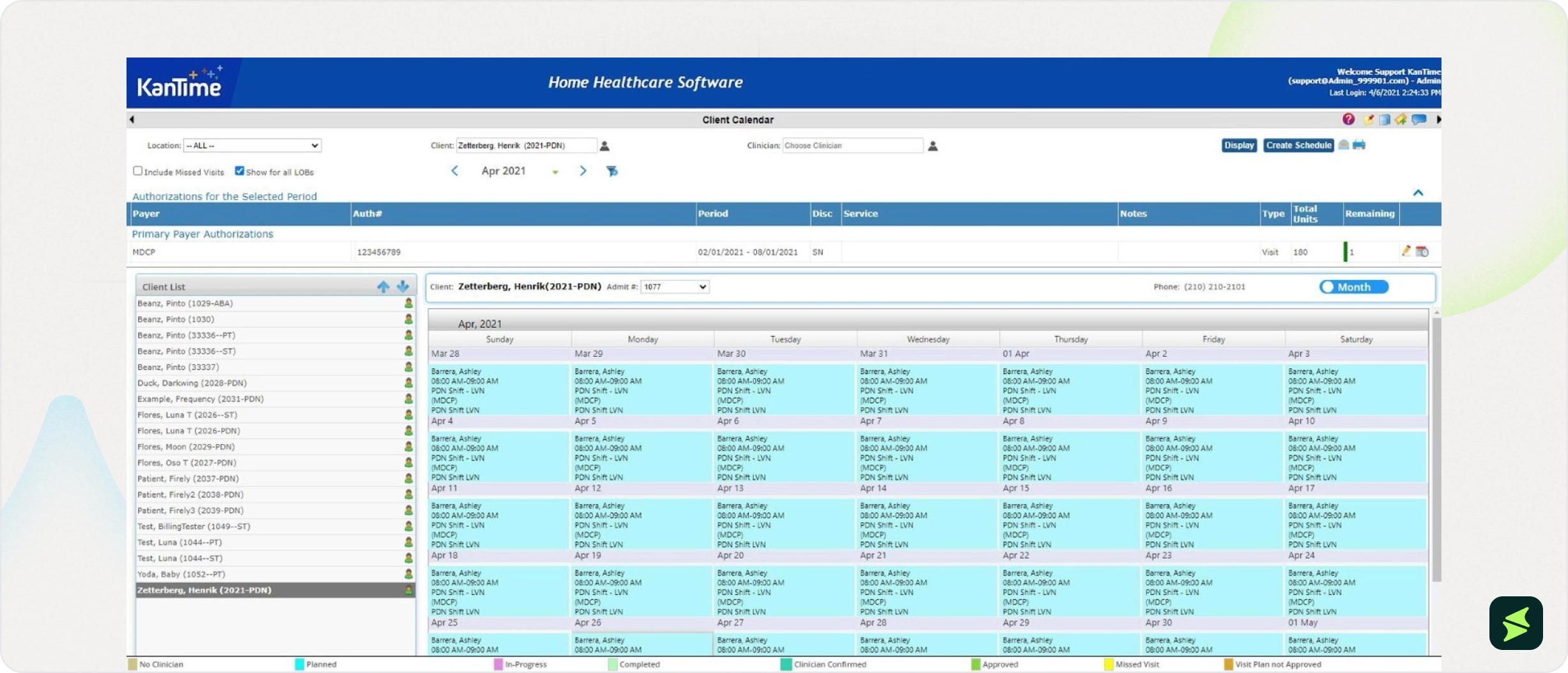Viewport: 1568px width, 673px height.
Task: Select Example, Frequency (2031-PDN) client
Action: pyautogui.click(x=275, y=399)
